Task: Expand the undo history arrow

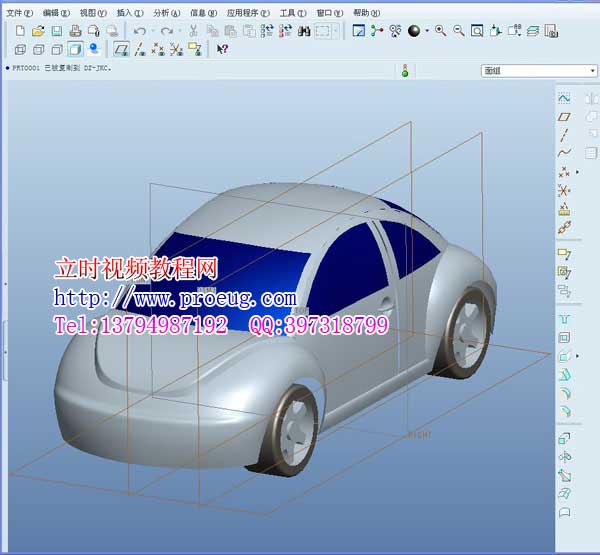Action: tap(153, 31)
